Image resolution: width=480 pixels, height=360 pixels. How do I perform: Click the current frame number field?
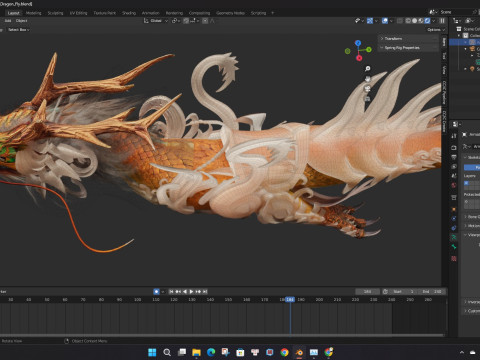(x=367, y=291)
